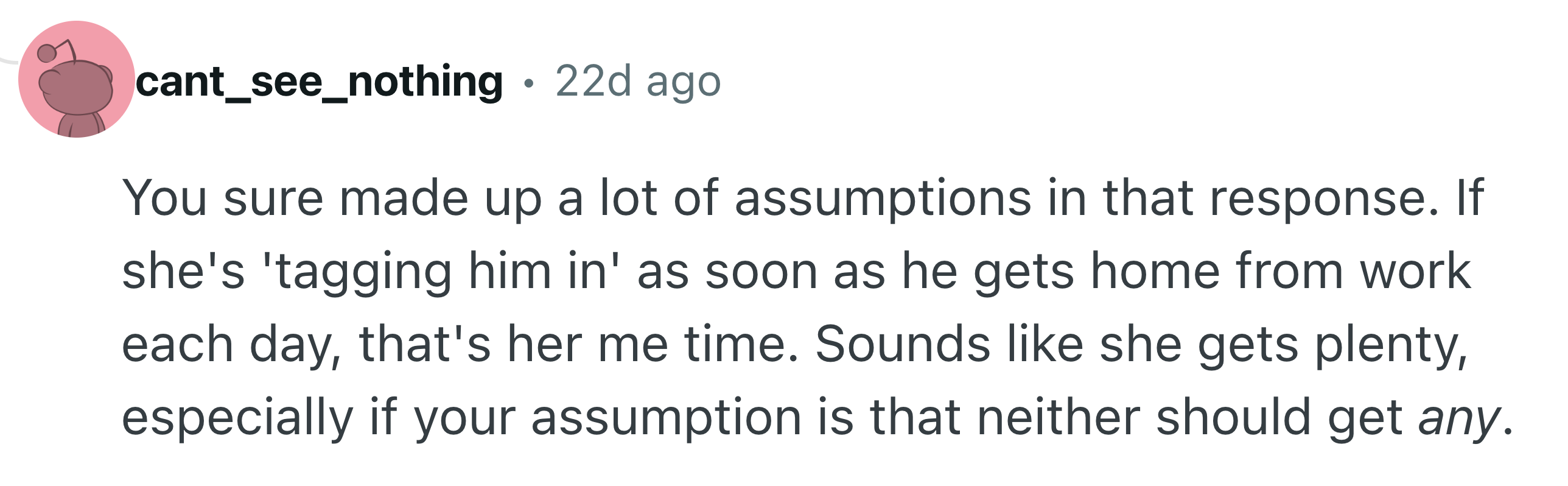
Task: Click the curved thread line beside the avatar
Action: (9, 60)
